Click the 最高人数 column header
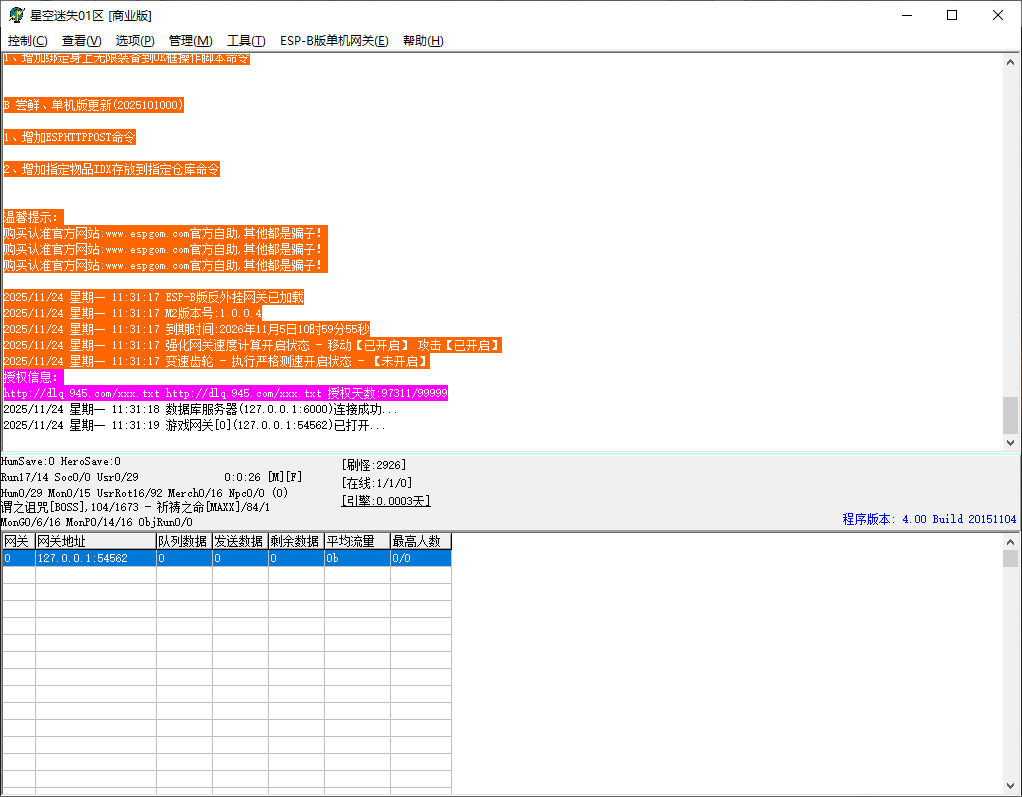Screen dimensions: 1022x797 pos(420,541)
